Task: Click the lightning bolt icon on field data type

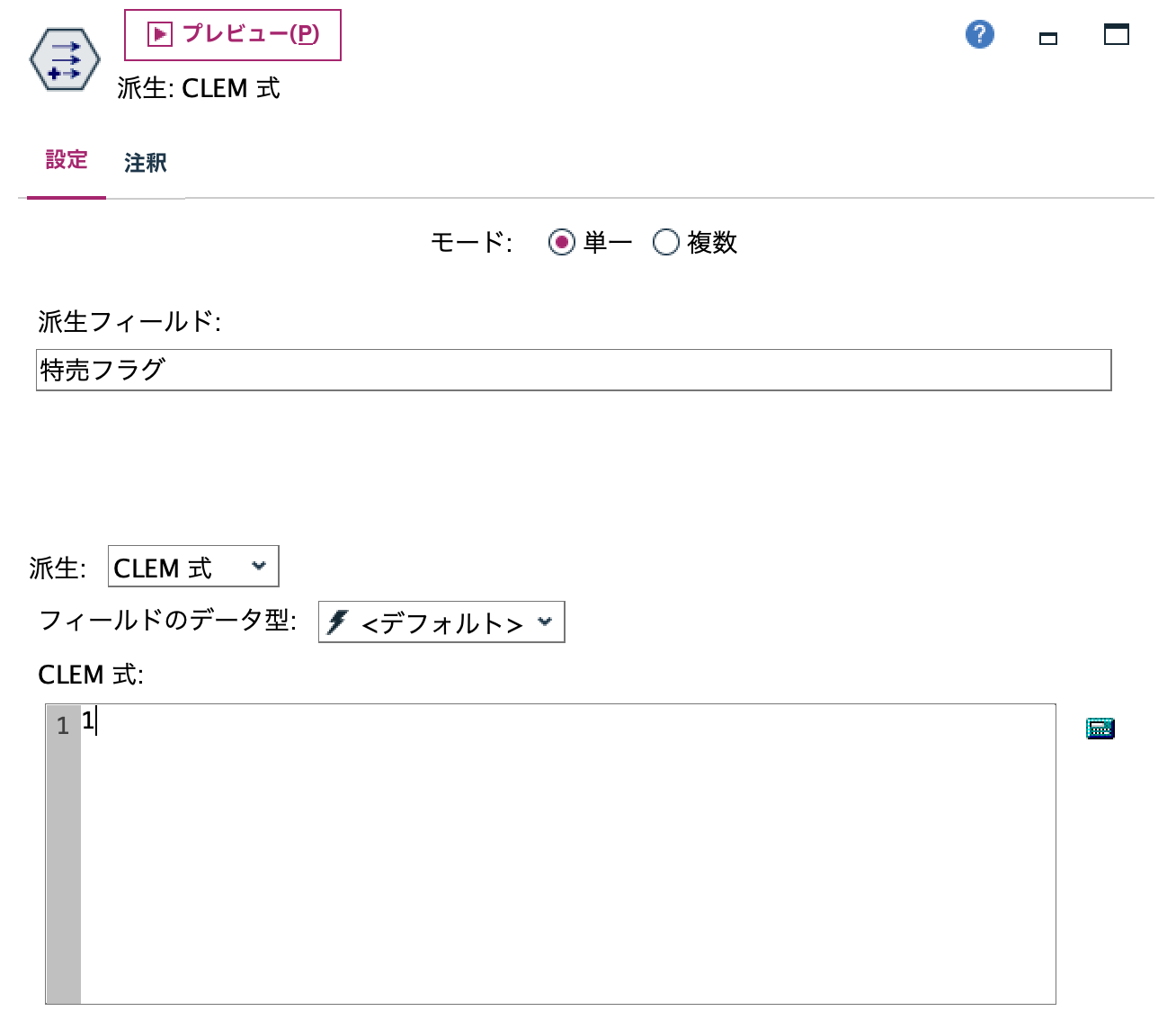Action: click(x=337, y=621)
